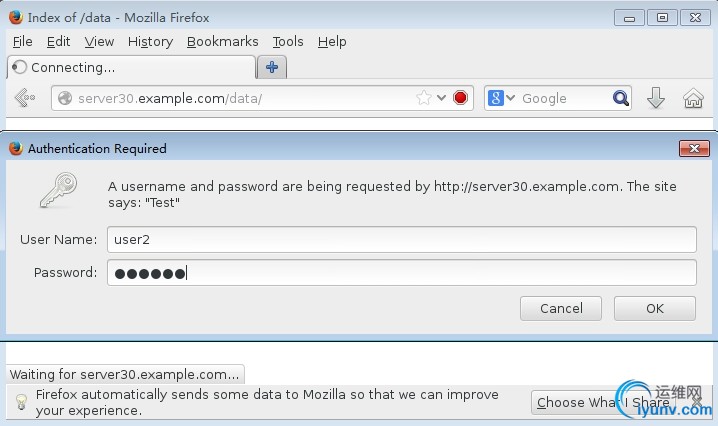718x426 pixels.
Task: Close the Authentication Required dialog
Action: [x=693, y=148]
